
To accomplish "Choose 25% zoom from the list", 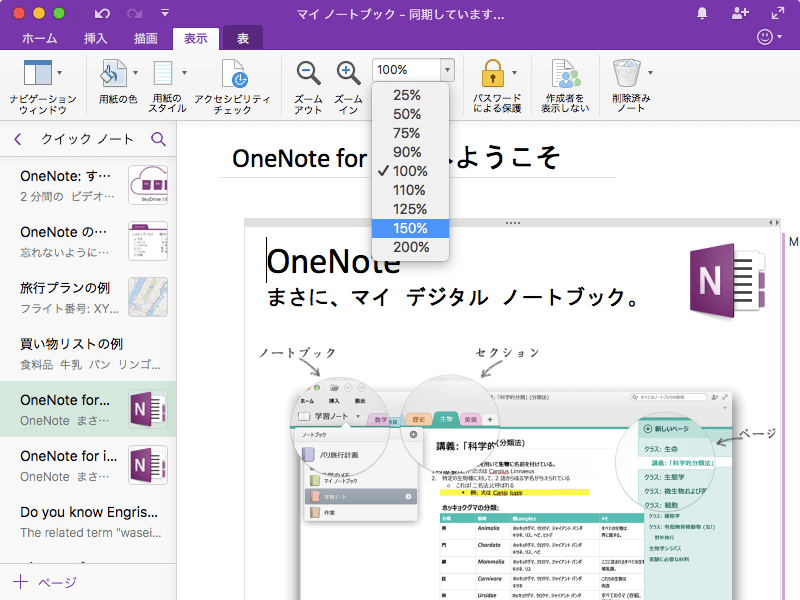I will (410, 95).
